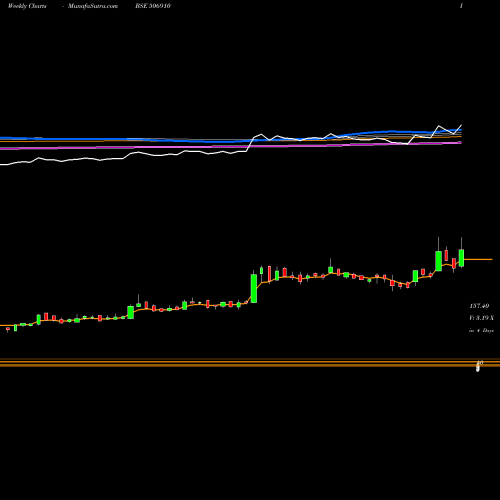Click the 'V: 3.19 X' volume text

[481, 318]
